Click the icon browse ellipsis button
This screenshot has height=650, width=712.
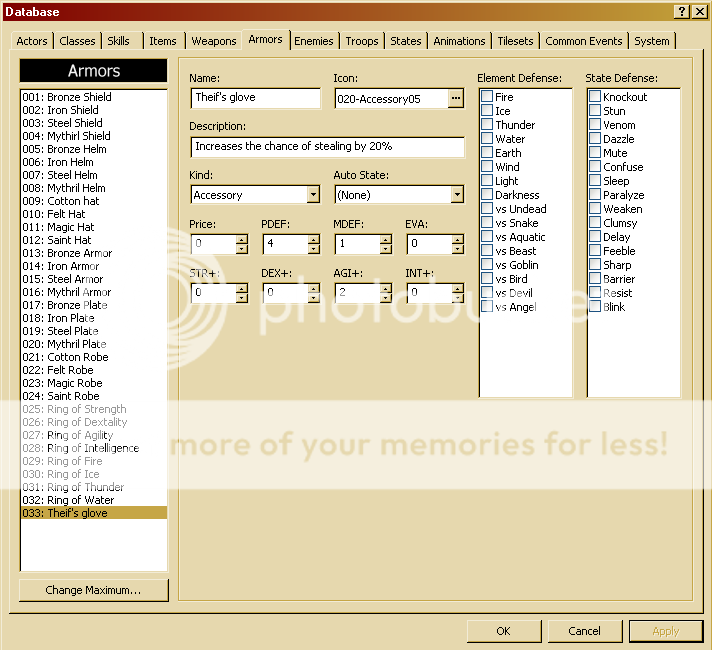pyautogui.click(x=456, y=98)
